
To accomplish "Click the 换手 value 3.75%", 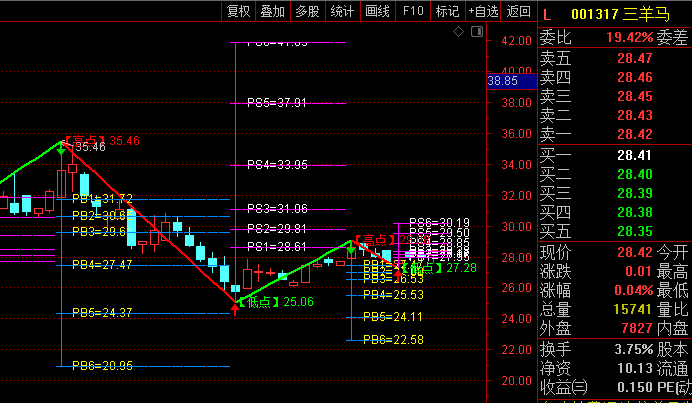I will tap(634, 349).
